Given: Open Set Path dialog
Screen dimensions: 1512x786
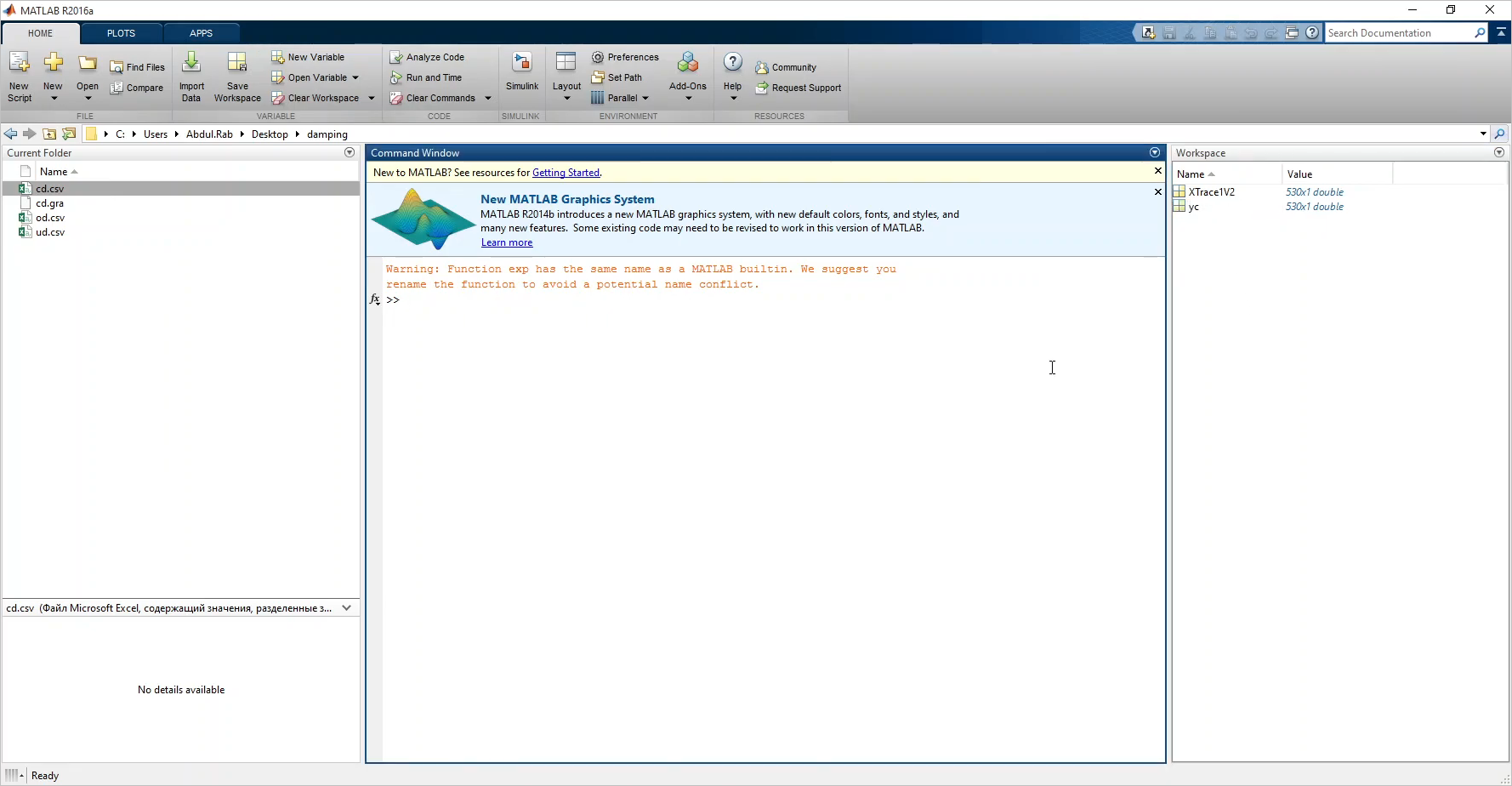Looking at the screenshot, I should pos(617,77).
